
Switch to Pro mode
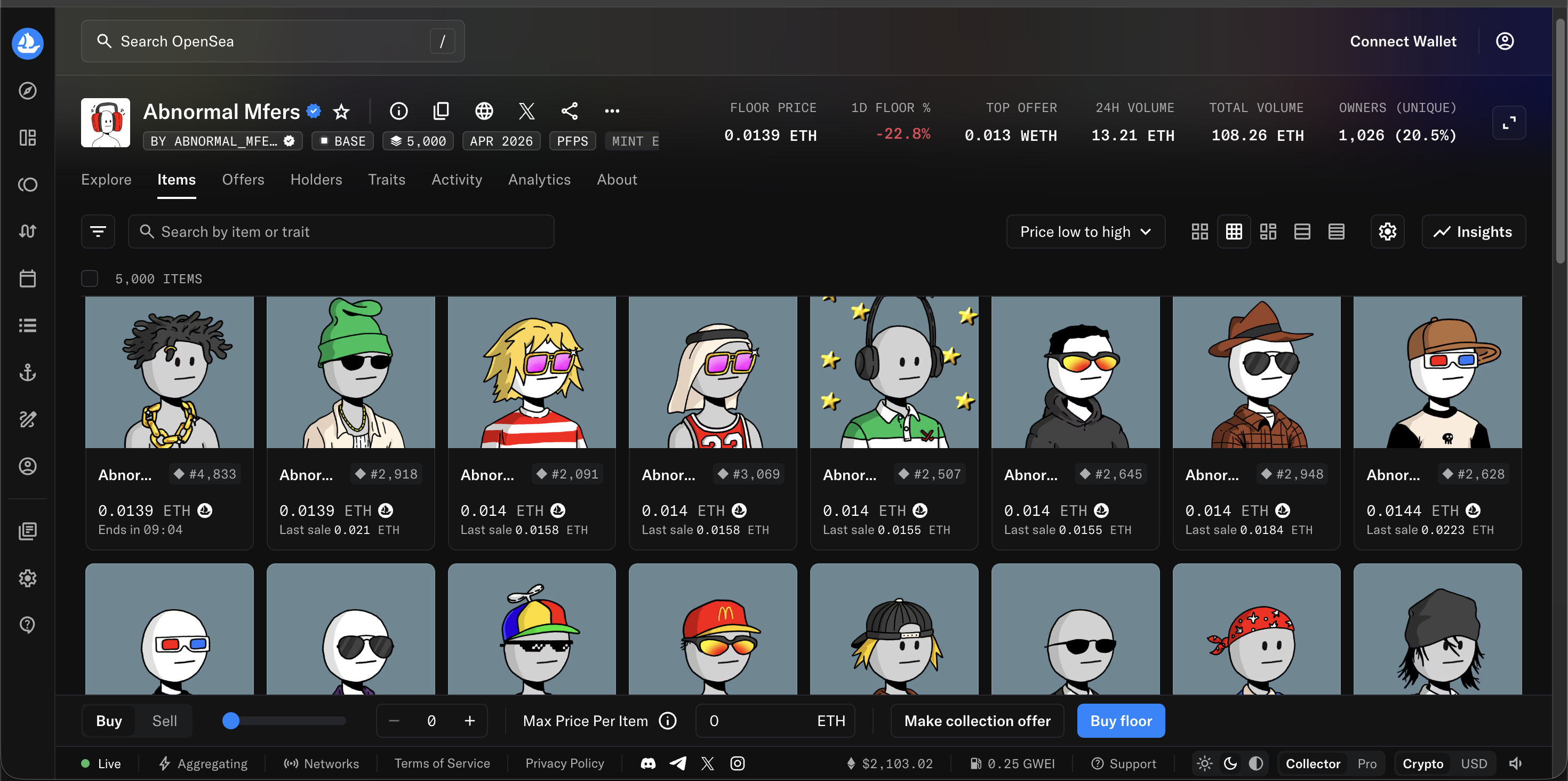coord(1367,763)
